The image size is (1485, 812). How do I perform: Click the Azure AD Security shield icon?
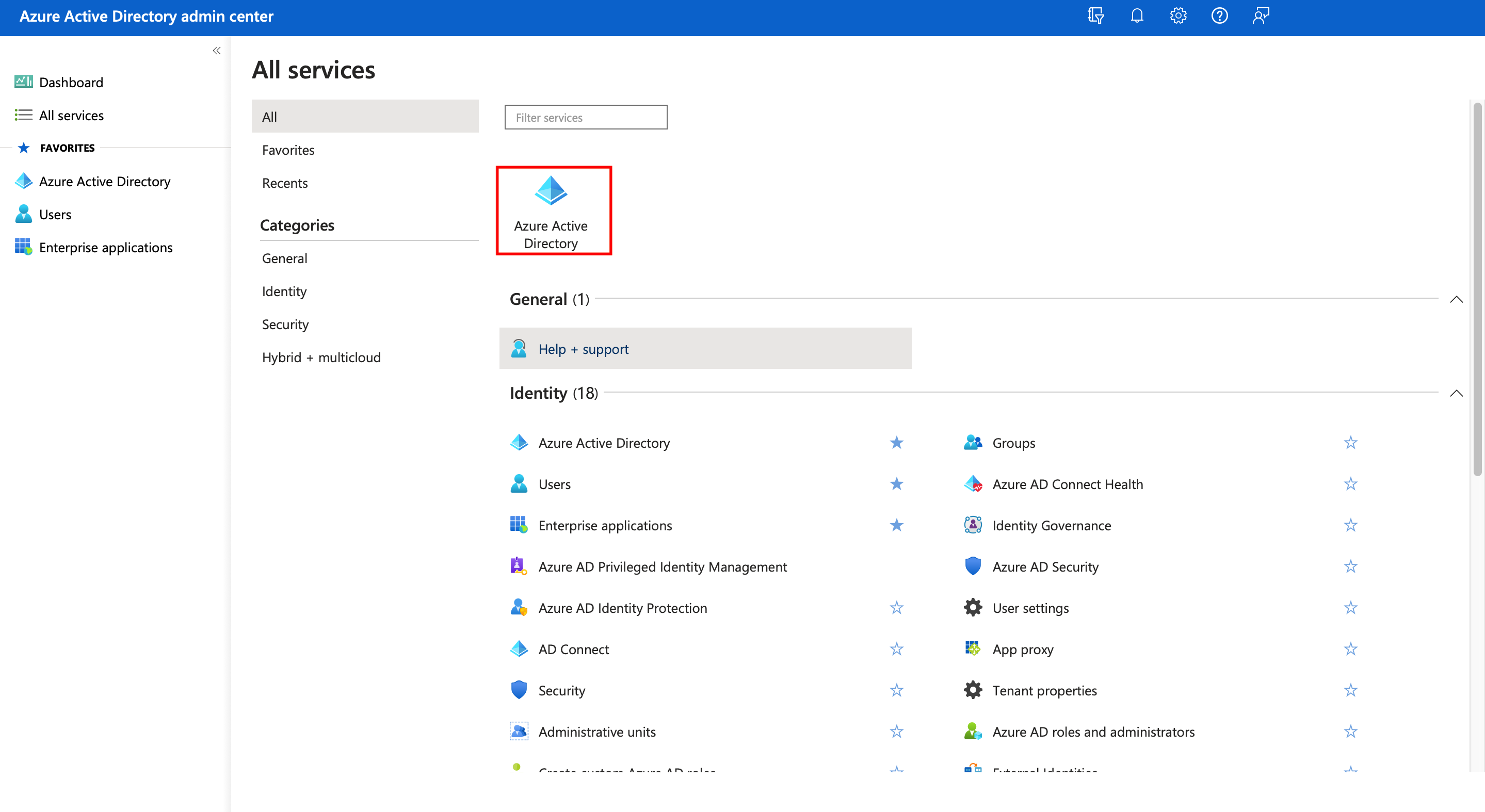973,566
